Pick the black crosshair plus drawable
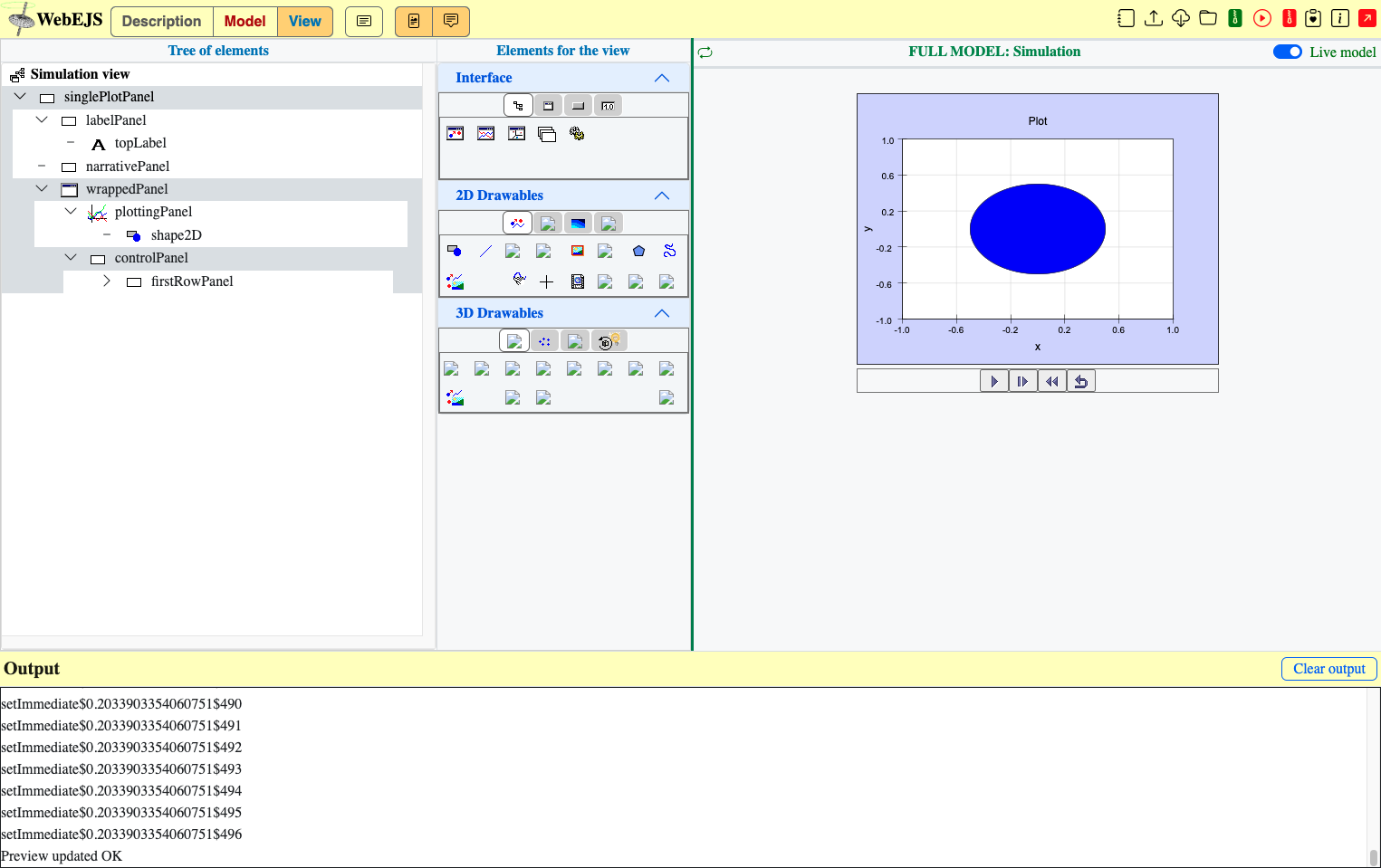 546,281
